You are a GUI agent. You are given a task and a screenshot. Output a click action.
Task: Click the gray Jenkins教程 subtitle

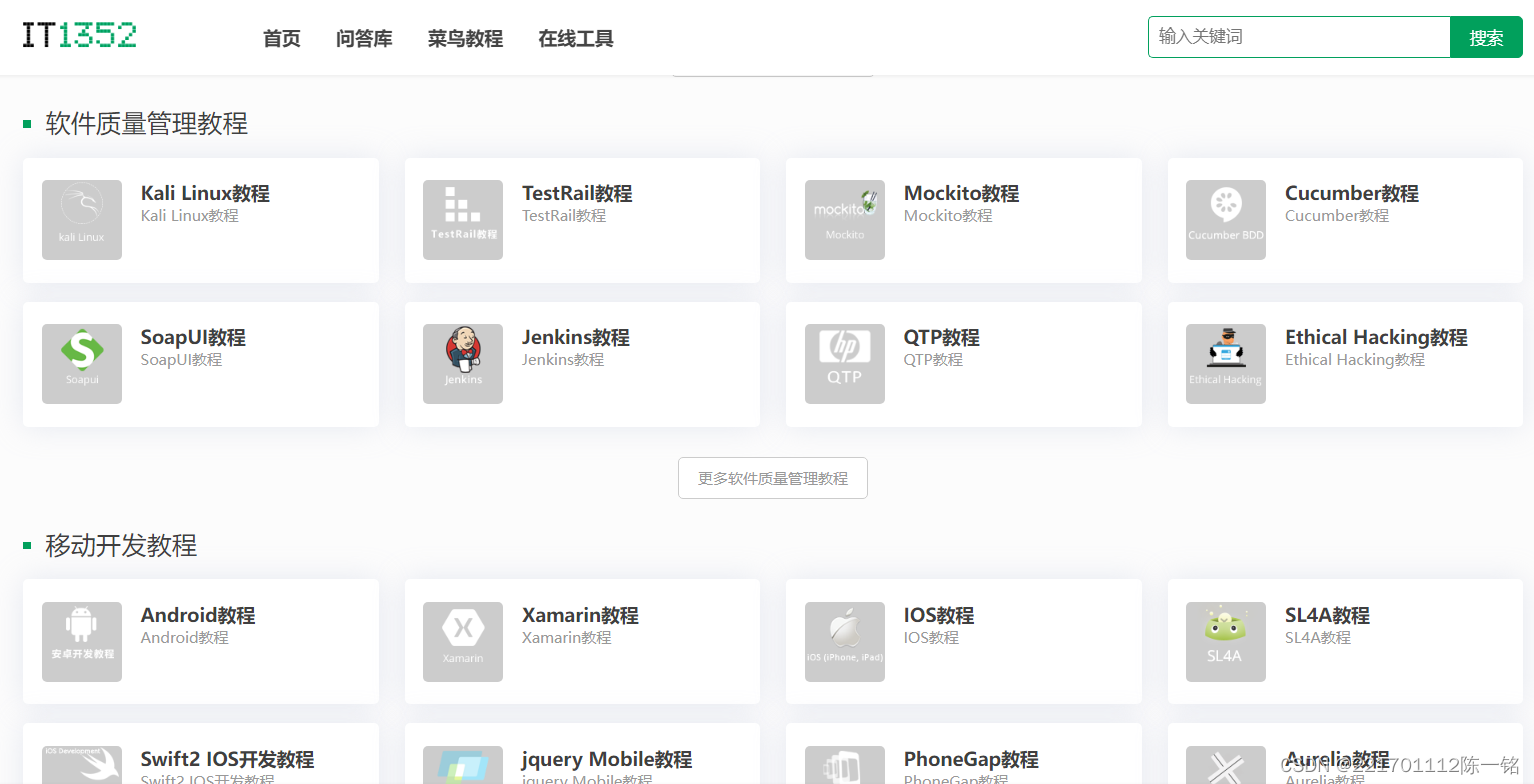(x=563, y=360)
